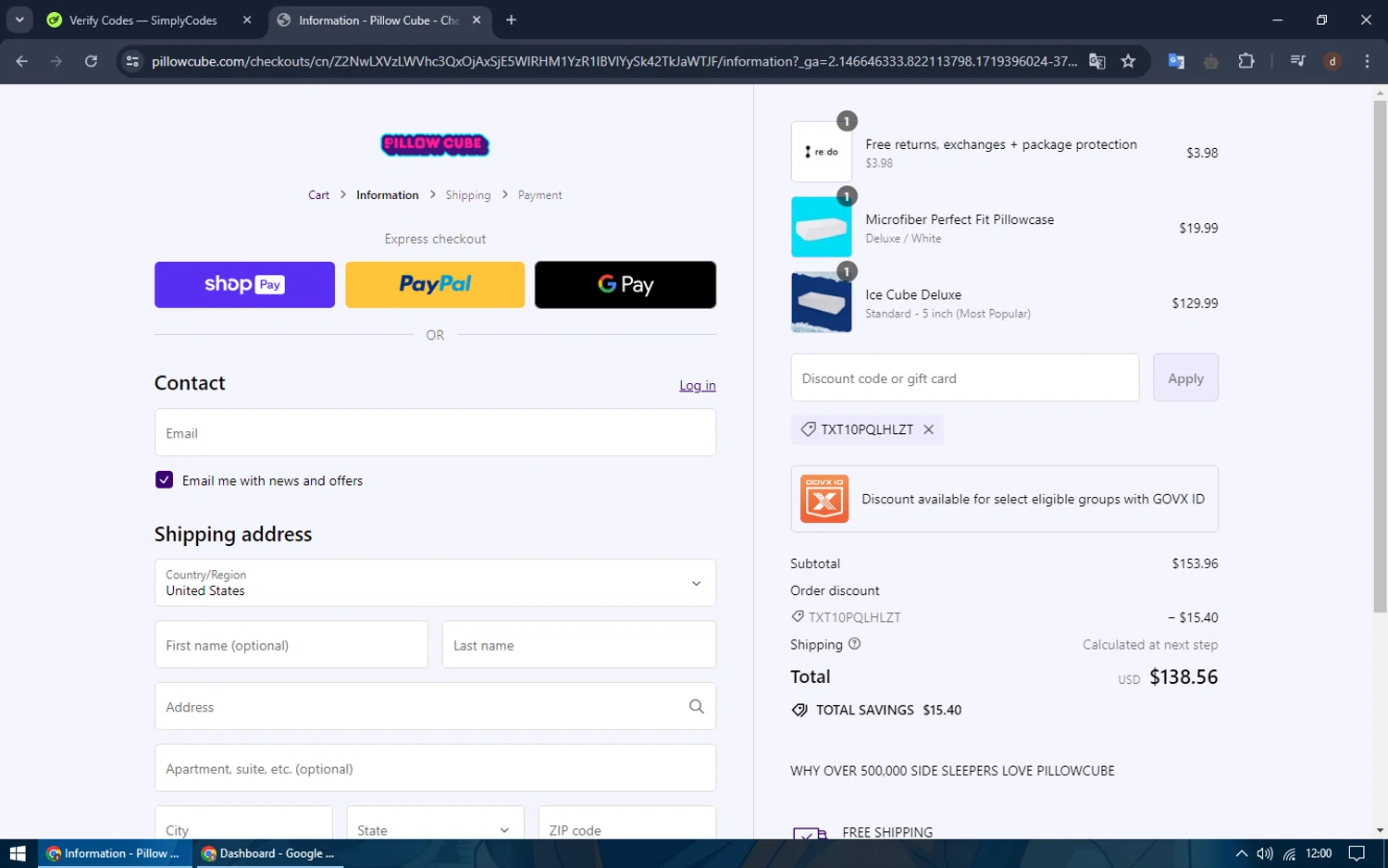
Task: Open the Chrome three-dot menu
Action: point(1367,61)
